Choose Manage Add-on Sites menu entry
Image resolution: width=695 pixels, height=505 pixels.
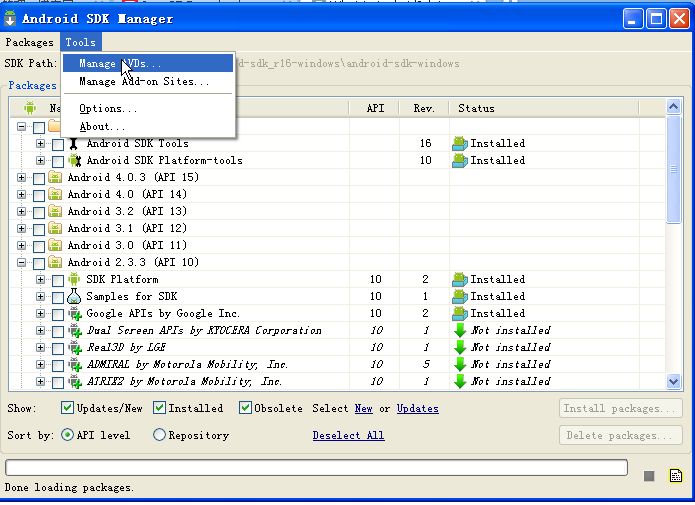148,82
